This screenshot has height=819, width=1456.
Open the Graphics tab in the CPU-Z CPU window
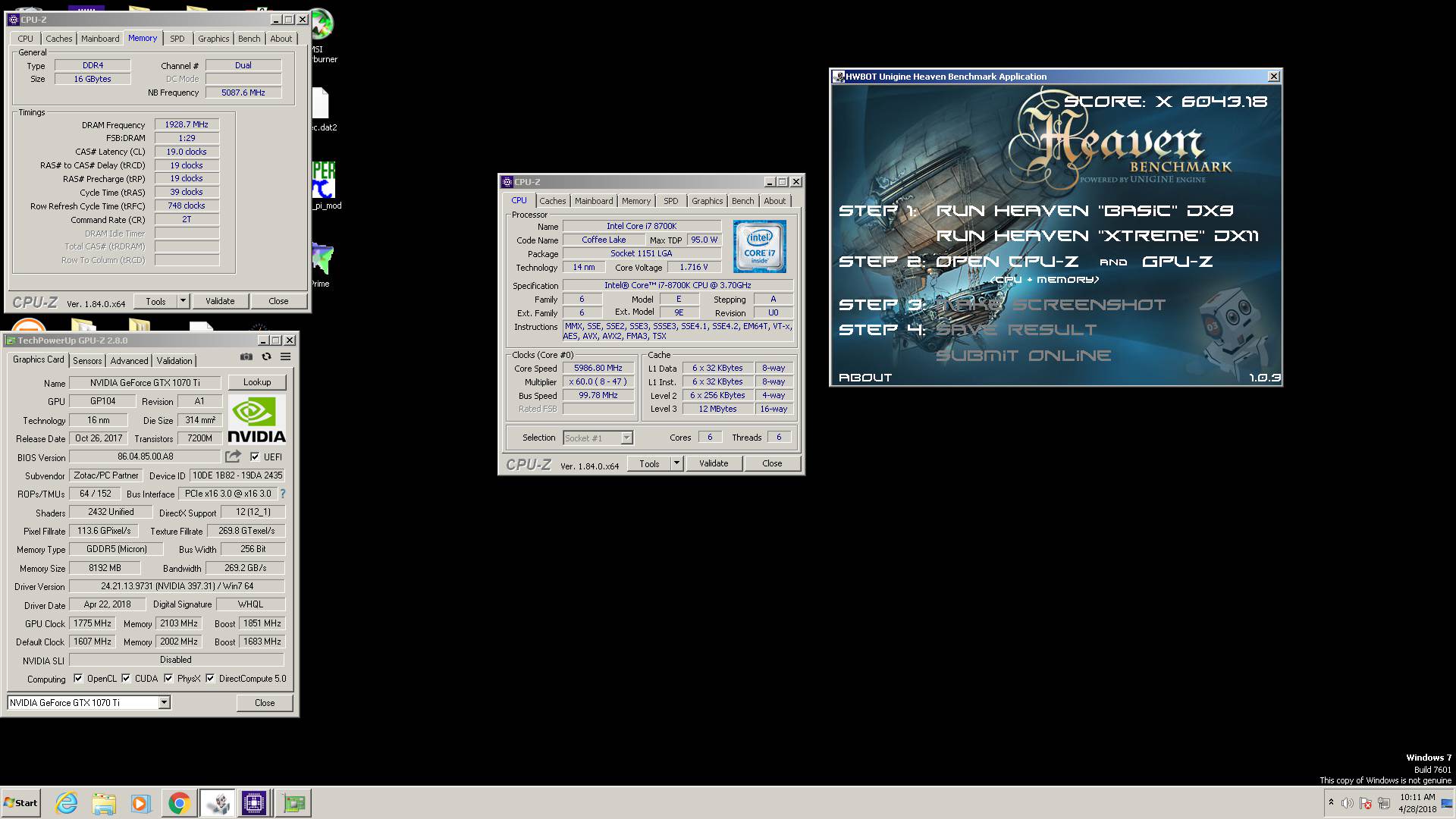click(x=707, y=201)
